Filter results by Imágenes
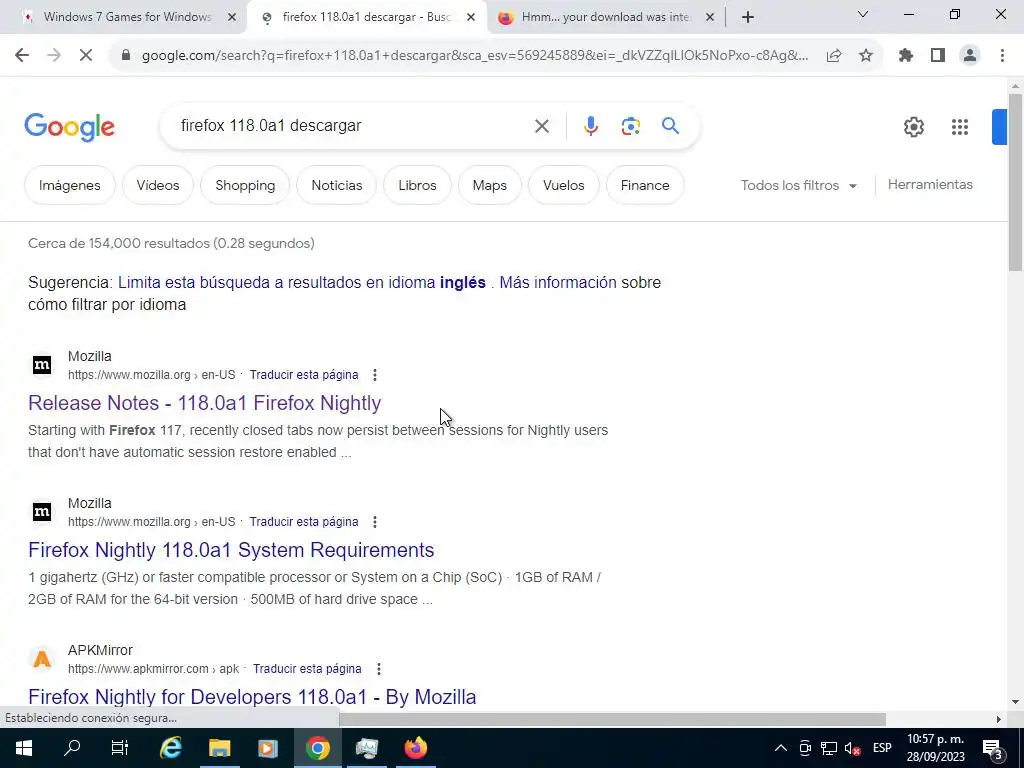This screenshot has width=1024, height=768. (x=70, y=185)
